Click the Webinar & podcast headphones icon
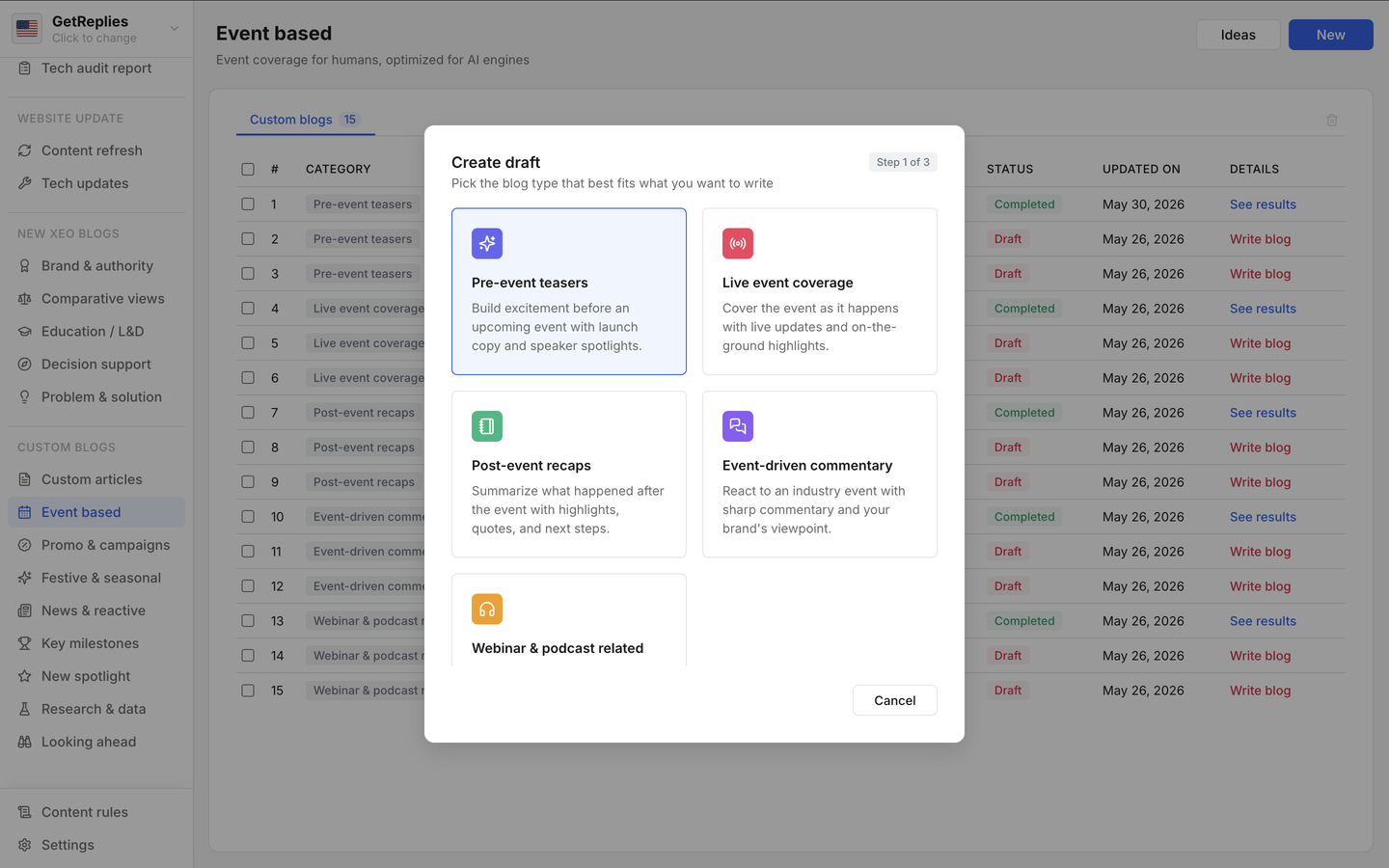Image resolution: width=1389 pixels, height=868 pixels. point(487,609)
